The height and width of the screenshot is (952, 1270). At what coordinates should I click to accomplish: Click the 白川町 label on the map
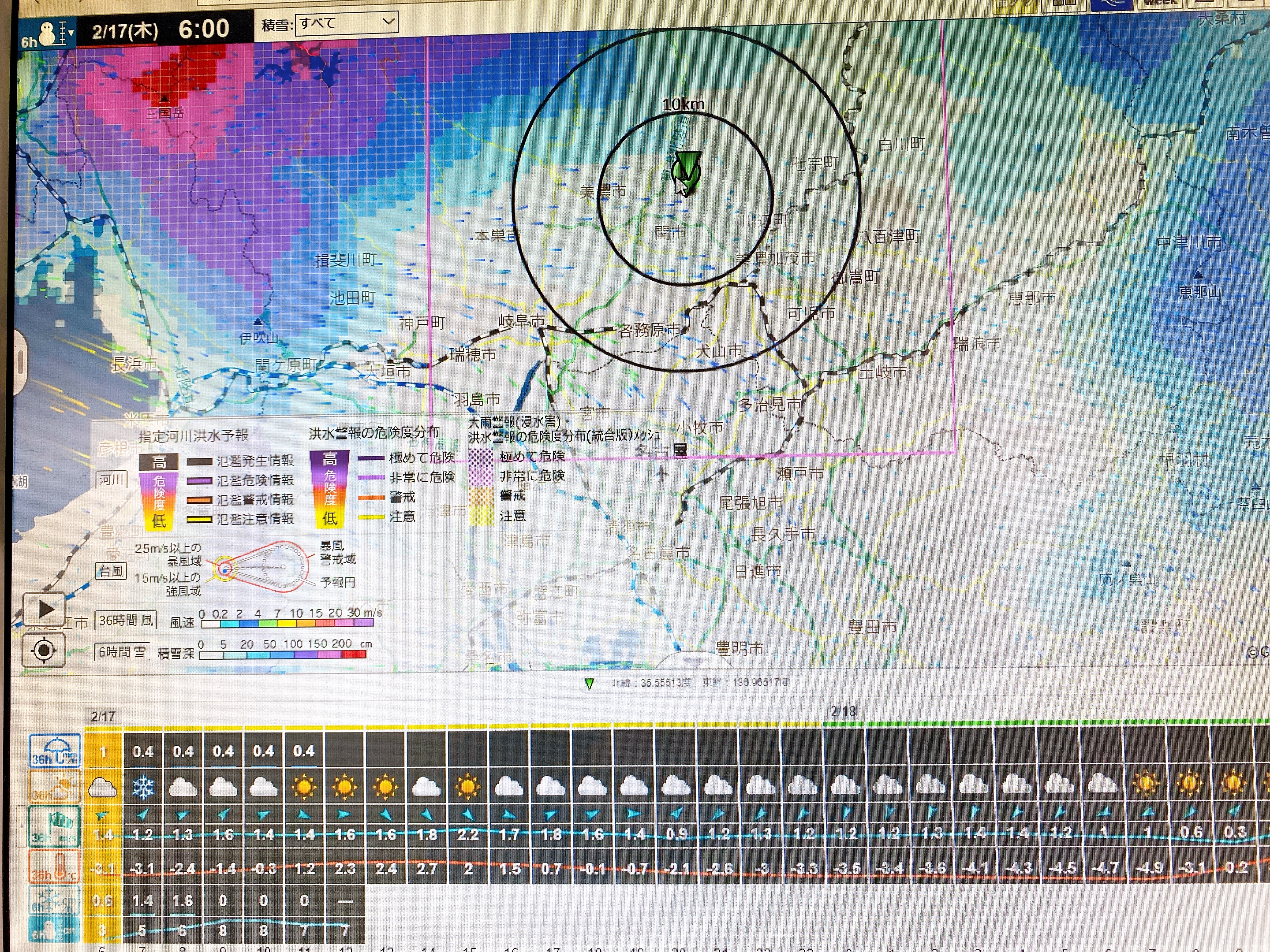(902, 144)
